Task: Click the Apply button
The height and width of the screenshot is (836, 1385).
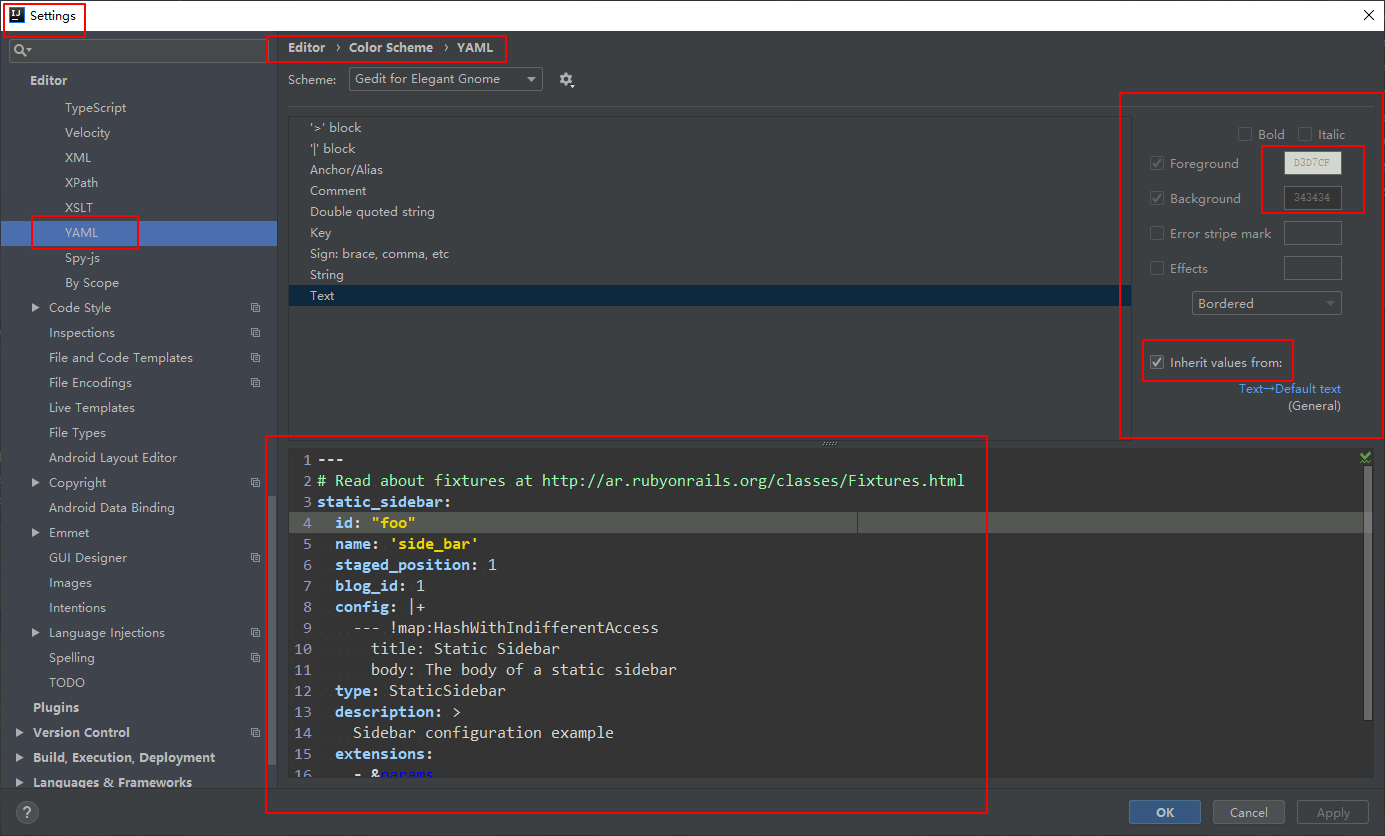Action: click(x=1333, y=812)
